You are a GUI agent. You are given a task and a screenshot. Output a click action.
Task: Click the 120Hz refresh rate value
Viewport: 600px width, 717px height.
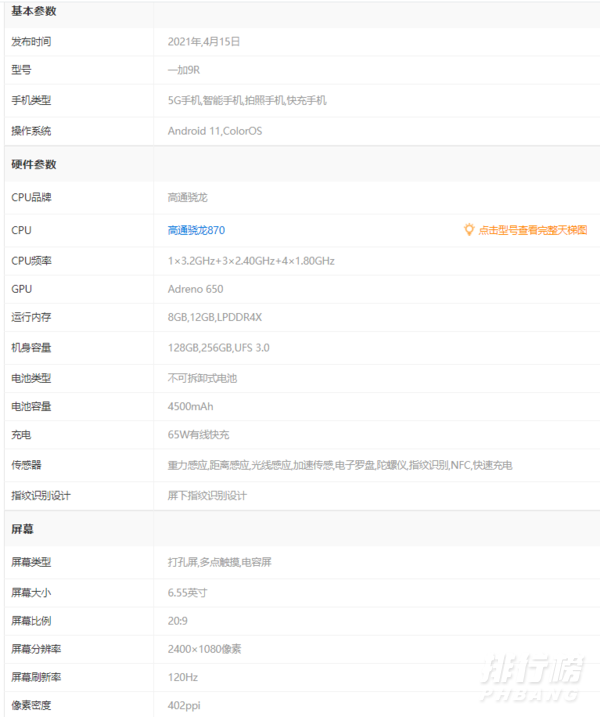182,677
